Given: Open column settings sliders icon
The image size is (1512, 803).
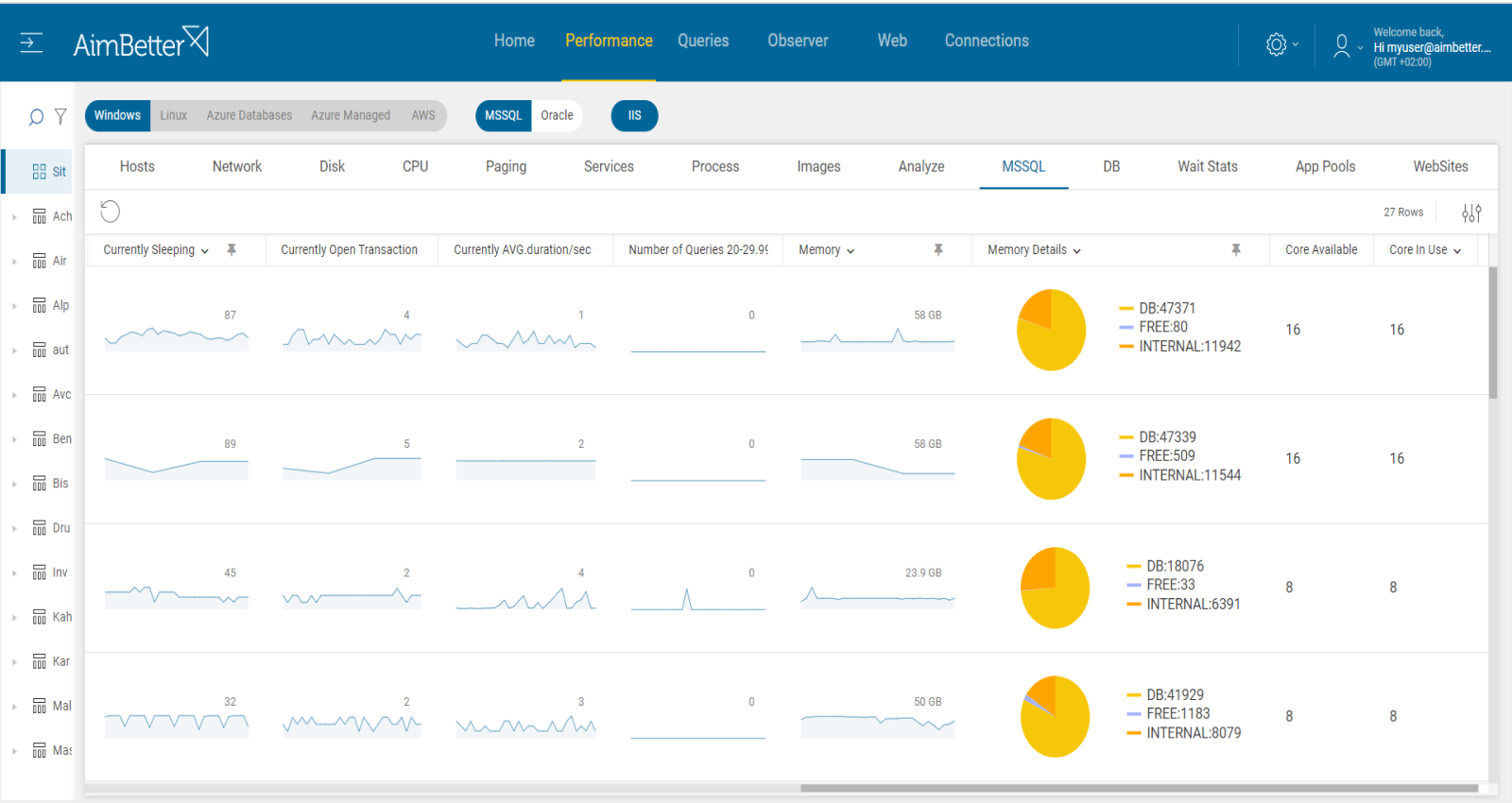Looking at the screenshot, I should pos(1471,213).
